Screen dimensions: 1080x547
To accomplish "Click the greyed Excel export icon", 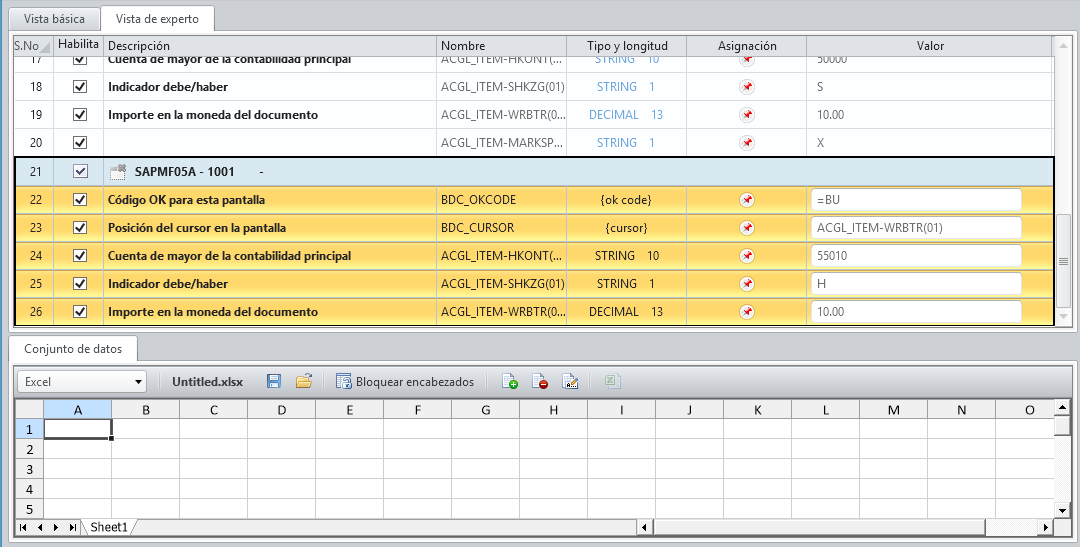I will 612,381.
